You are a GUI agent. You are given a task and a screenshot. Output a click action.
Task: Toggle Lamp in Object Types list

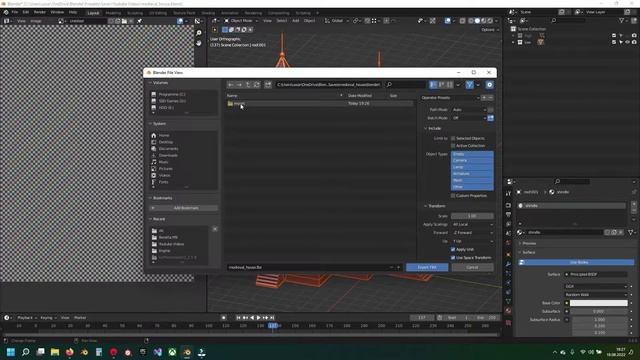(x=472, y=167)
